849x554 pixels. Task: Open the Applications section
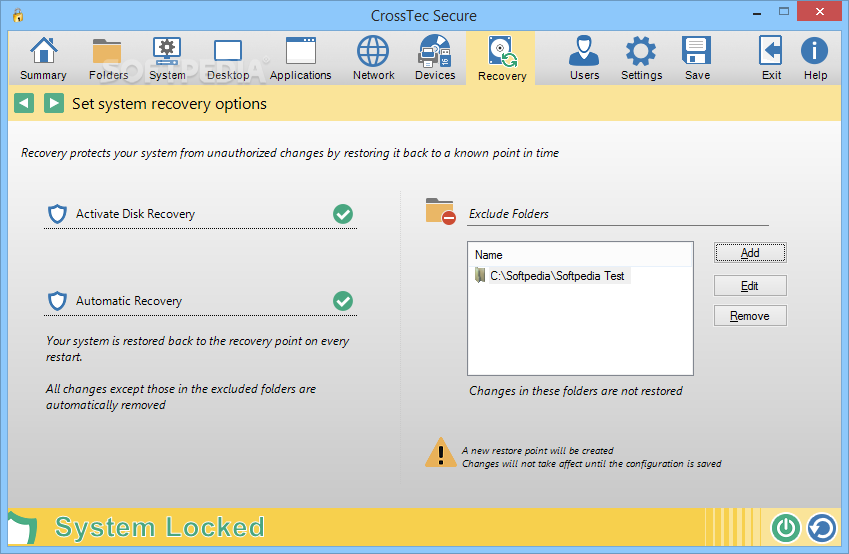click(x=301, y=58)
